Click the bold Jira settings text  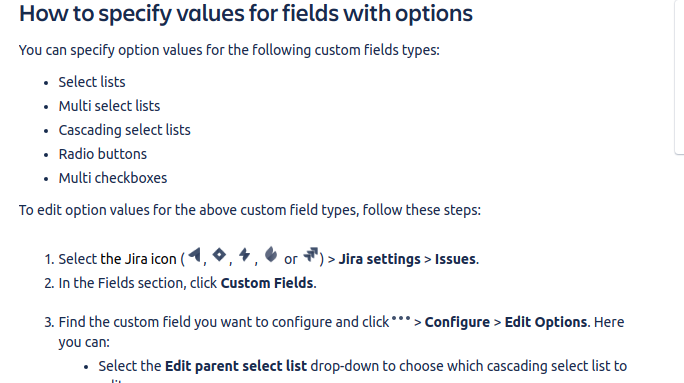380,259
